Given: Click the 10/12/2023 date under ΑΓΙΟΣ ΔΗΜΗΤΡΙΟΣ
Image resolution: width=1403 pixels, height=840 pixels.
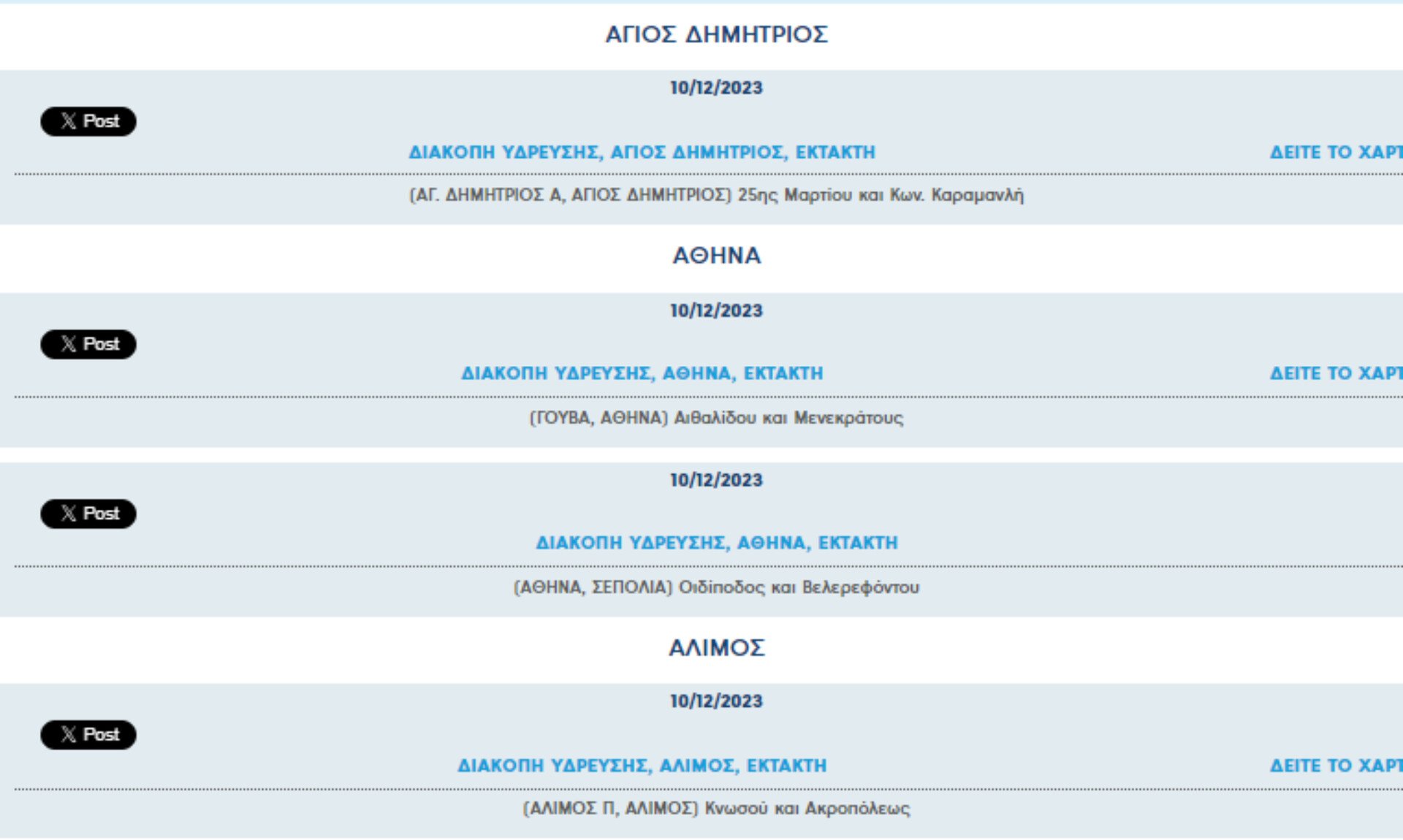Looking at the screenshot, I should [x=717, y=88].
